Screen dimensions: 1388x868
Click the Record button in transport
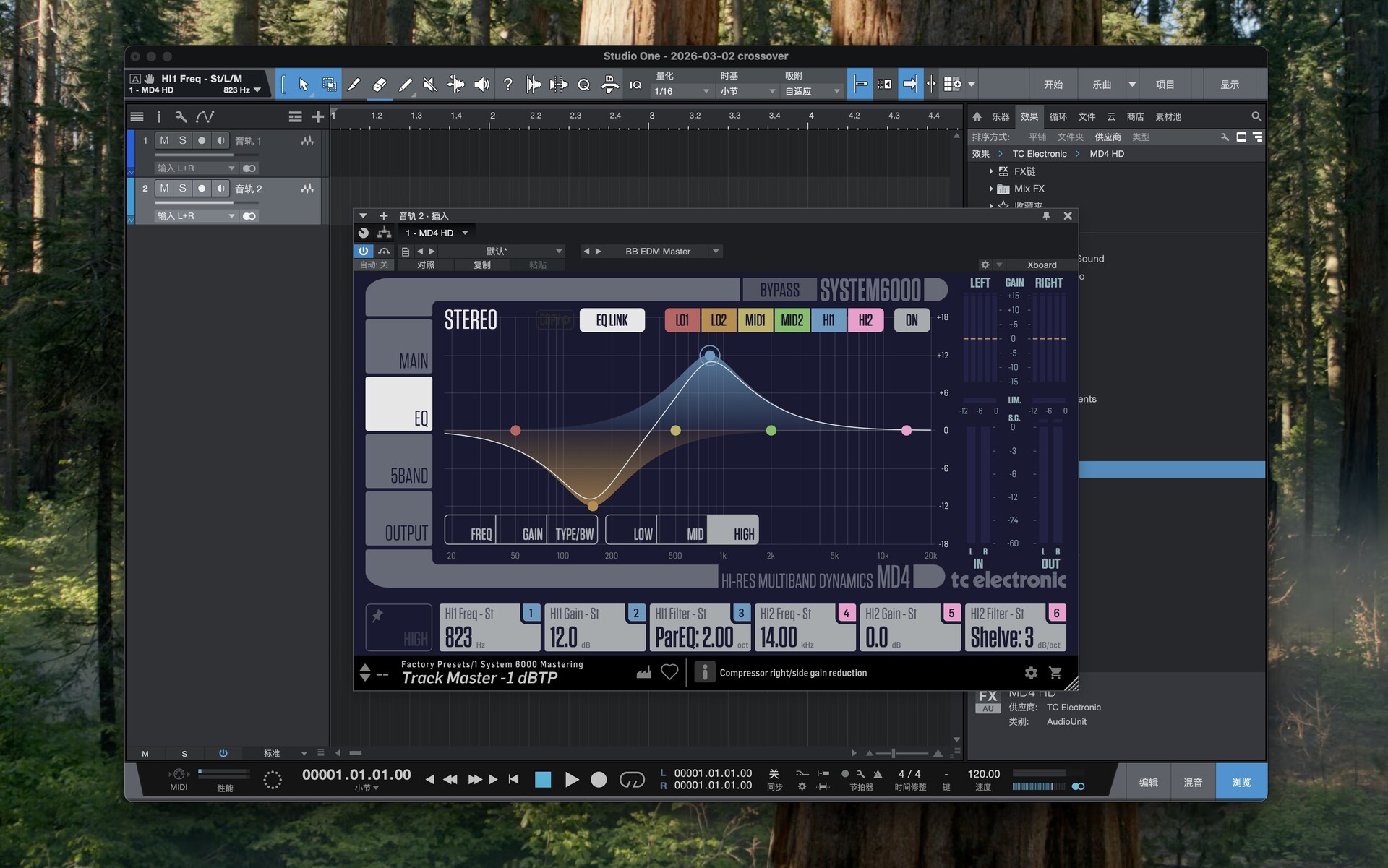click(x=599, y=780)
